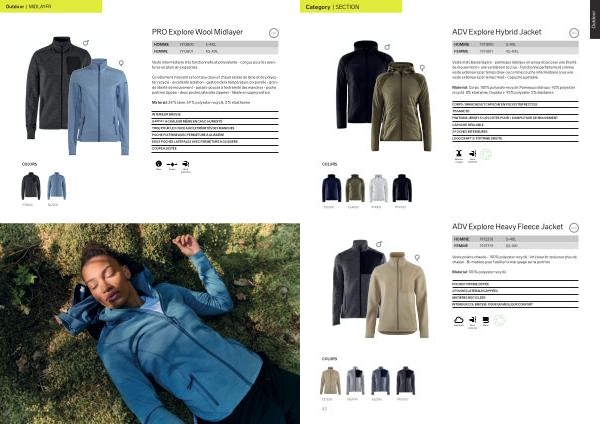Click the circular badge next to PRO Explore Wool Midlayer title
The width and height of the screenshot is (600, 424).
(x=274, y=33)
